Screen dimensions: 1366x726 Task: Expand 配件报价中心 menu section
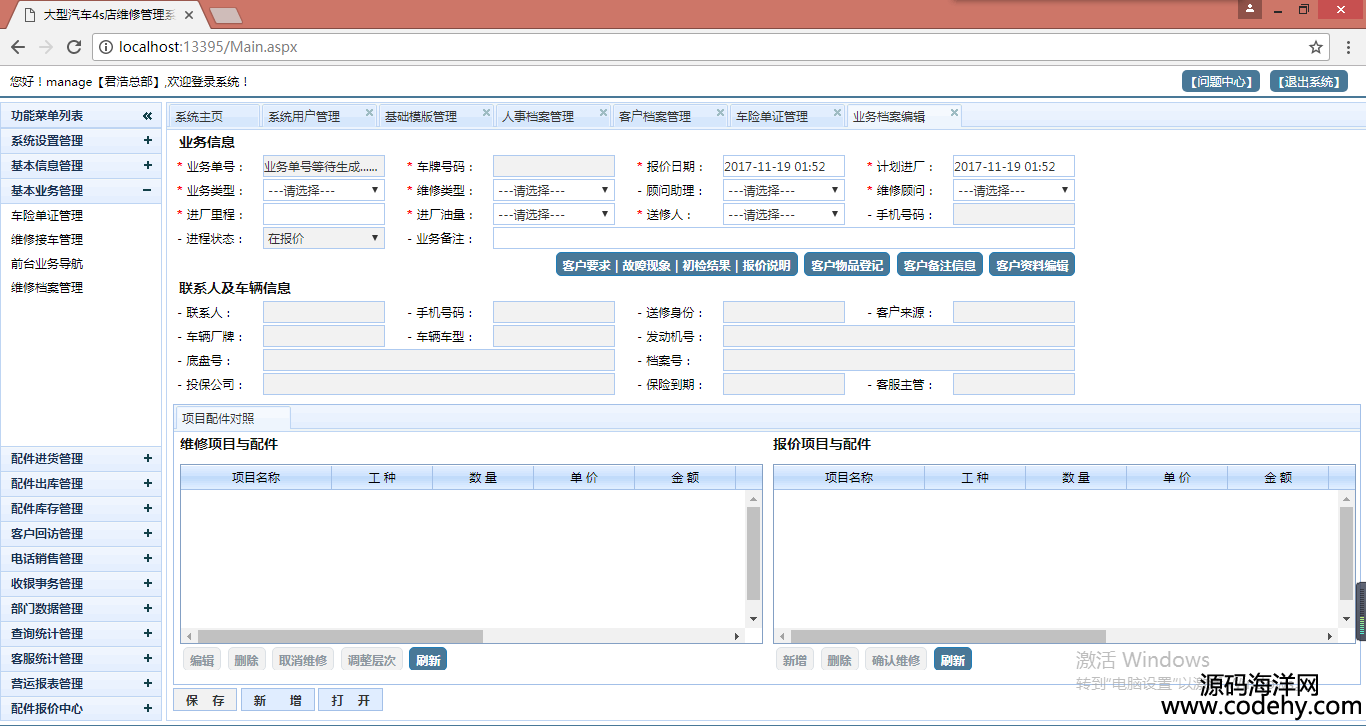click(147, 709)
